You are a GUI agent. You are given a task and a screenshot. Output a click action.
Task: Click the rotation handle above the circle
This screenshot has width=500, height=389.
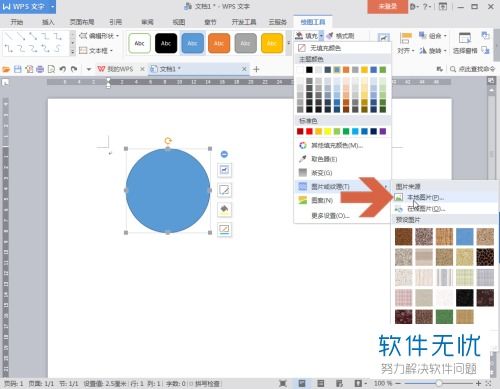tap(168, 141)
